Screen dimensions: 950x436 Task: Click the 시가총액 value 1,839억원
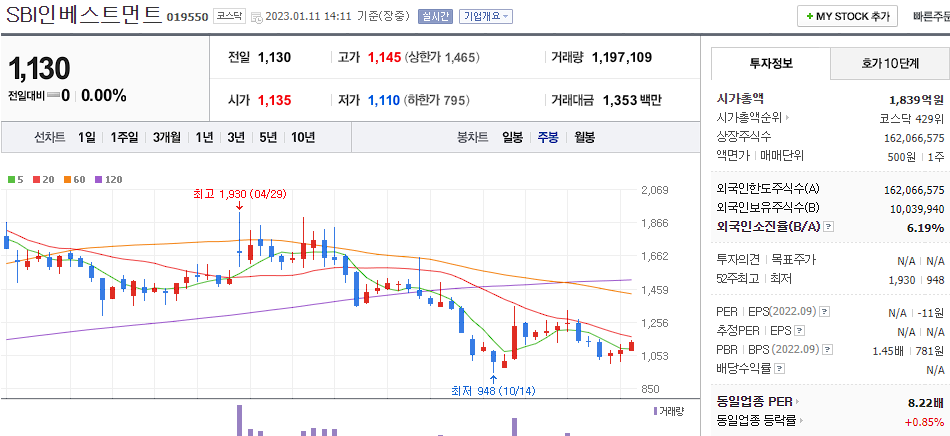(917, 99)
